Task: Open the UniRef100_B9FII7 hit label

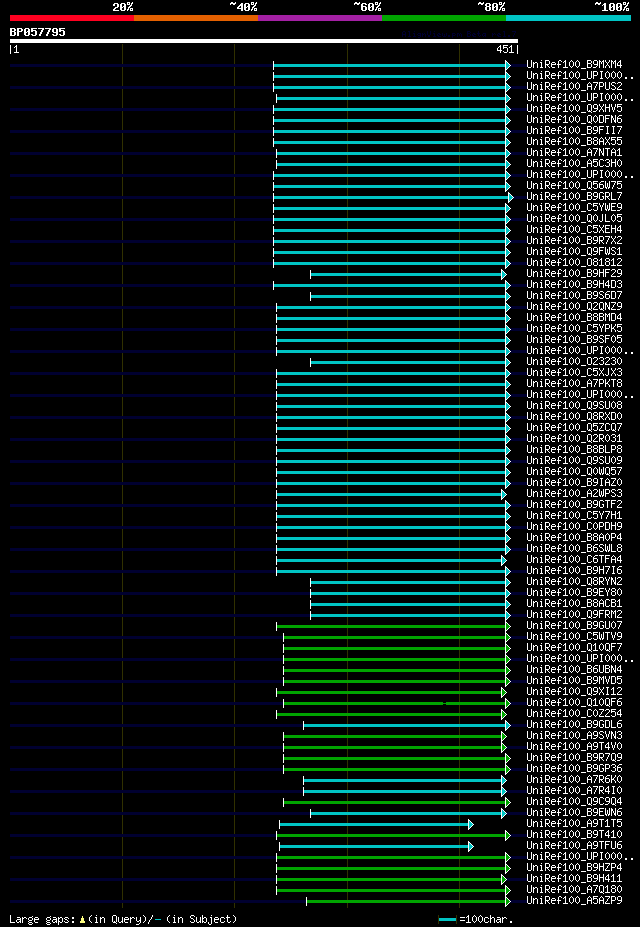Action: tap(574, 130)
